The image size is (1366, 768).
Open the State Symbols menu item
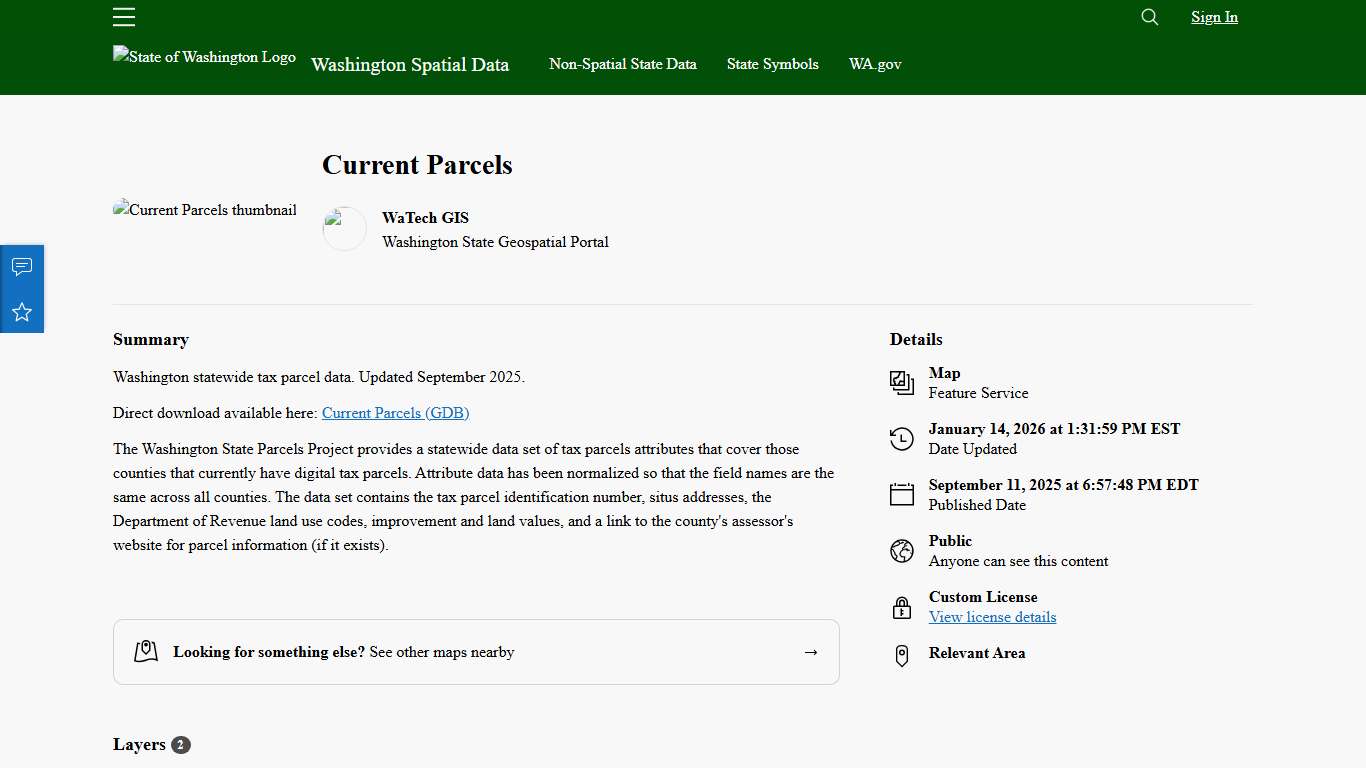(x=772, y=64)
